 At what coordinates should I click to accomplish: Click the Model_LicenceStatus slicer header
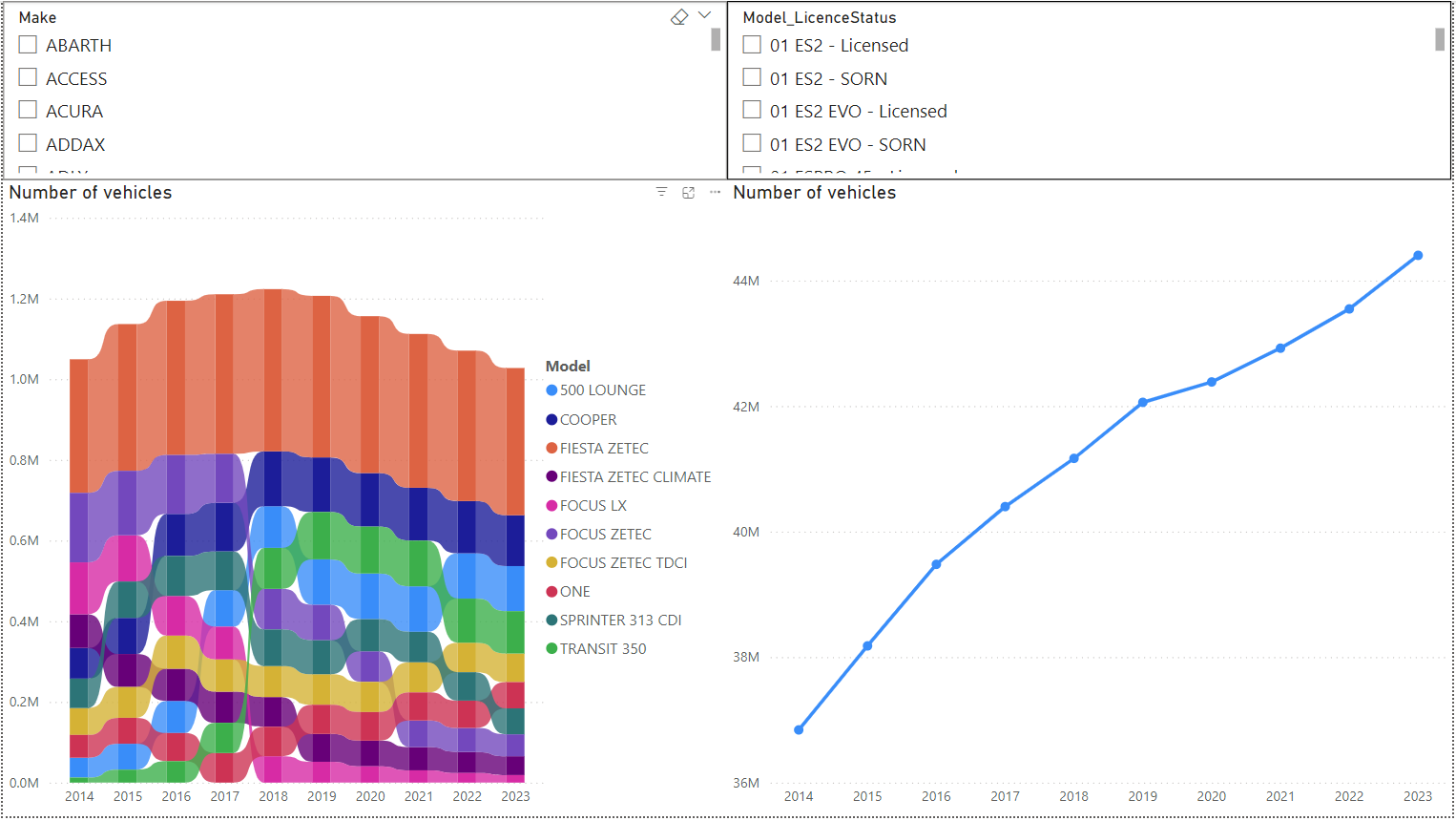820,17
